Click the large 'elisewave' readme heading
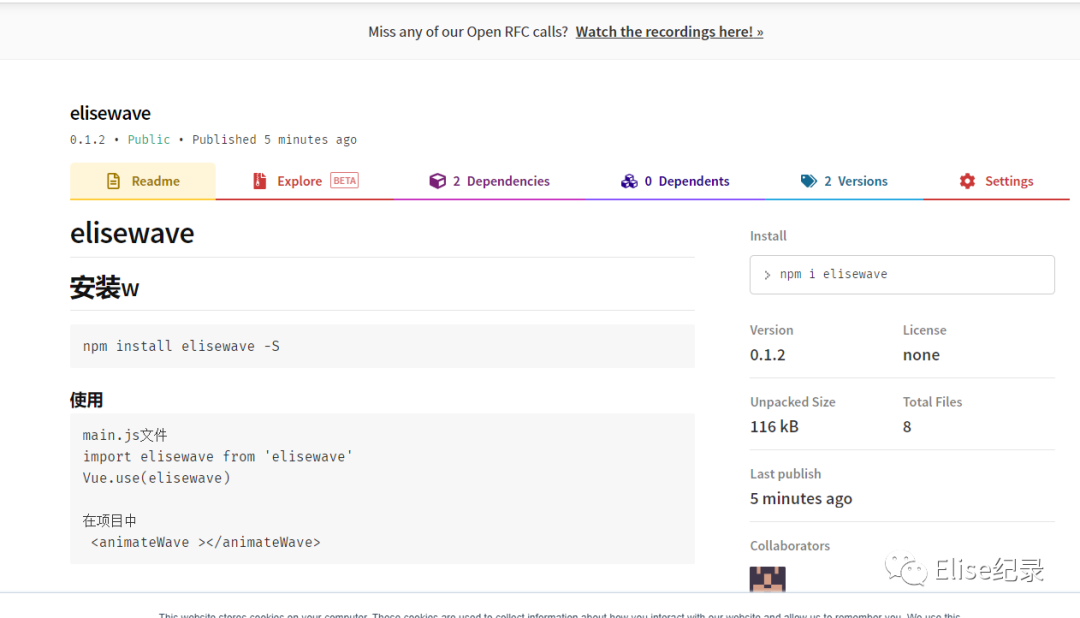The width and height of the screenshot is (1080, 618). (132, 233)
